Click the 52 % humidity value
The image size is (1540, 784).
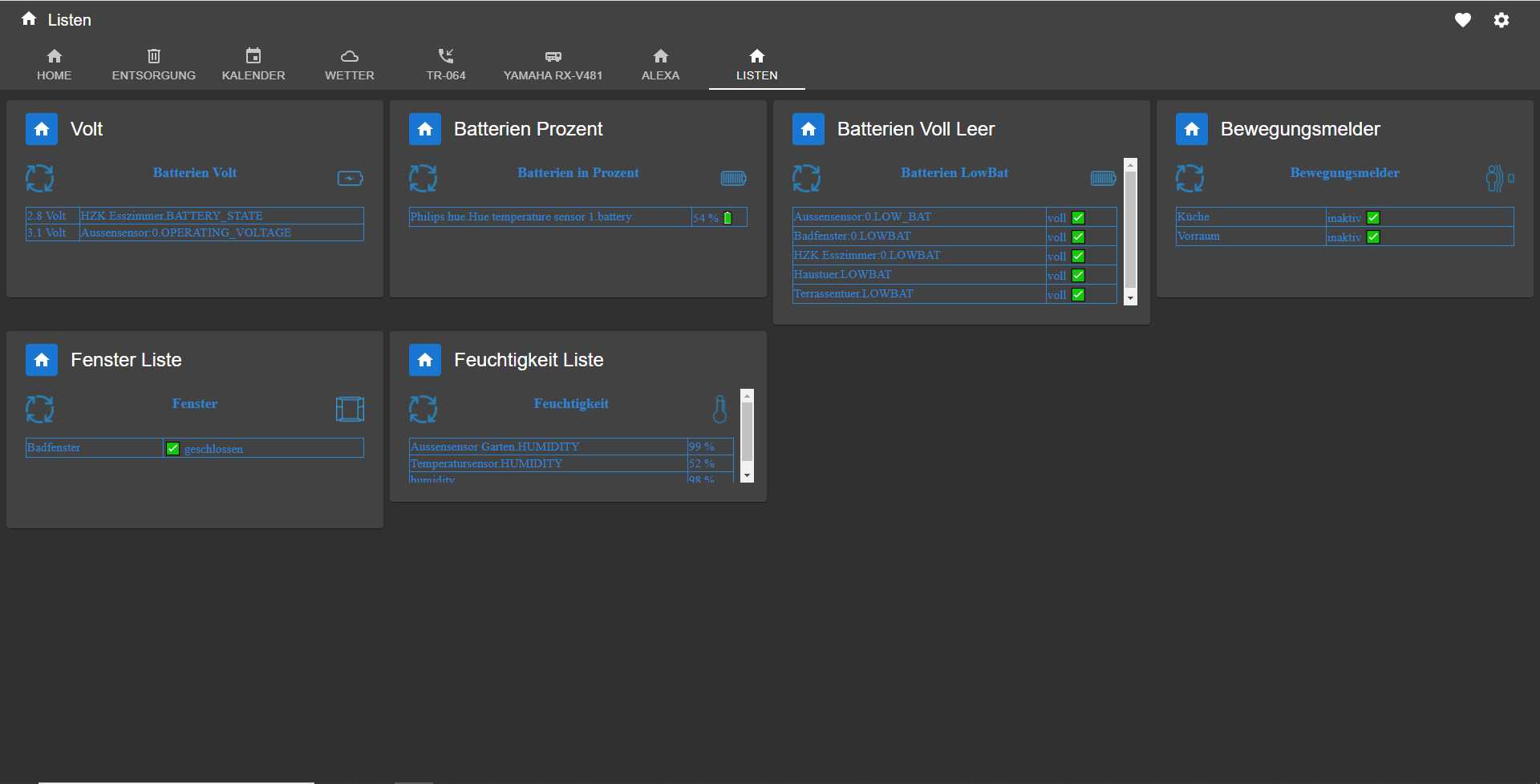[x=702, y=463]
